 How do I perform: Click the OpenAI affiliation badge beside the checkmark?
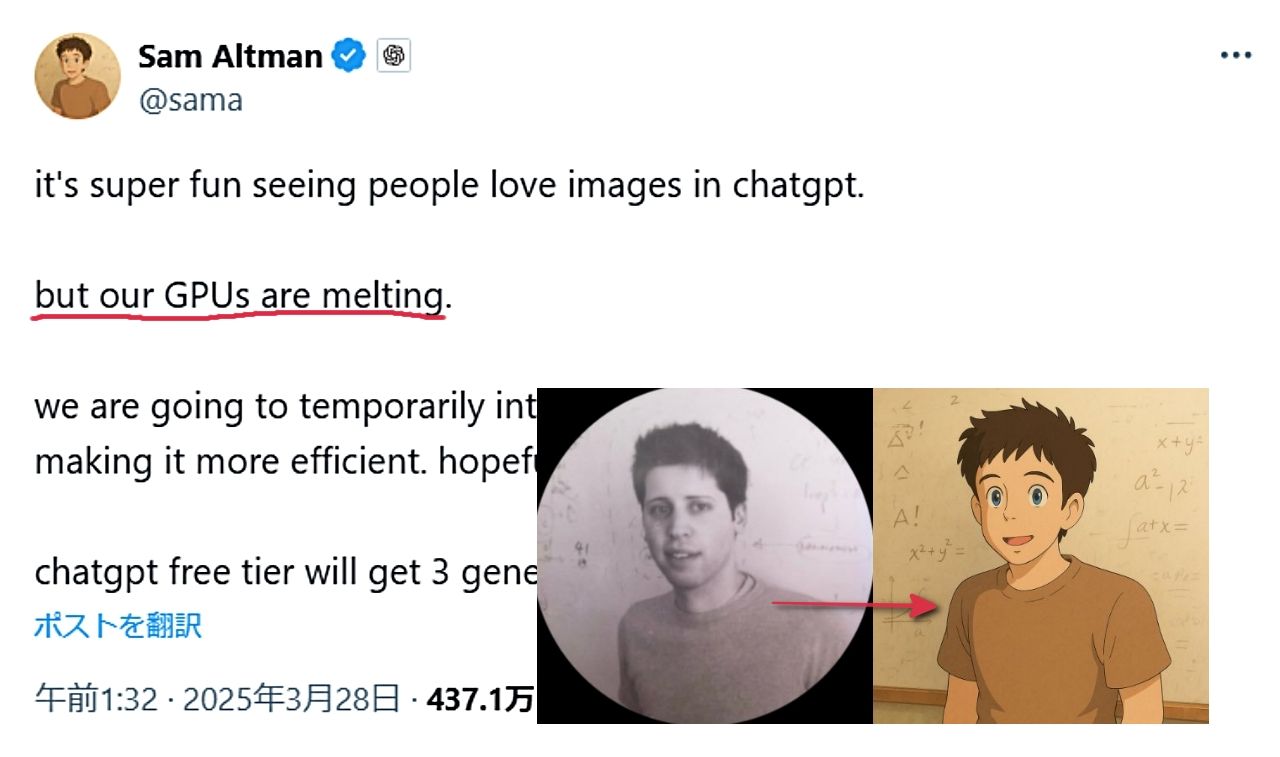(x=391, y=56)
